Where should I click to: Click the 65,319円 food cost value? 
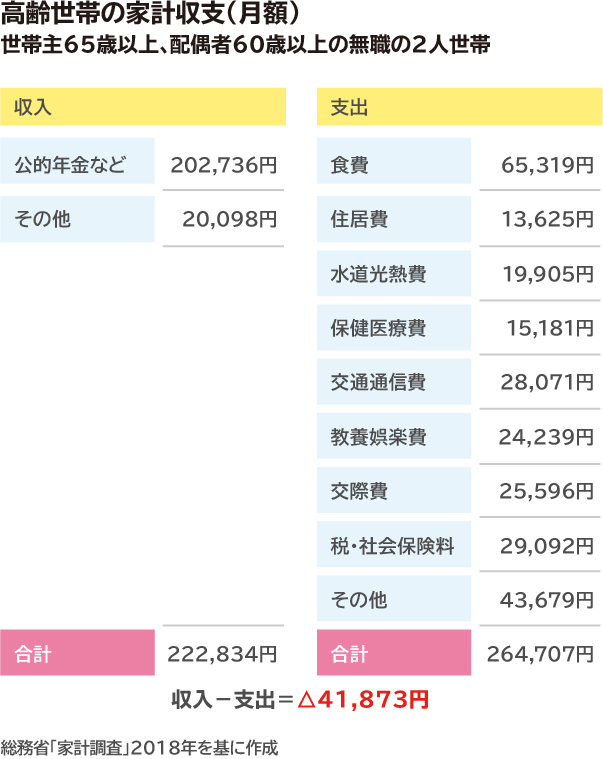click(x=547, y=165)
